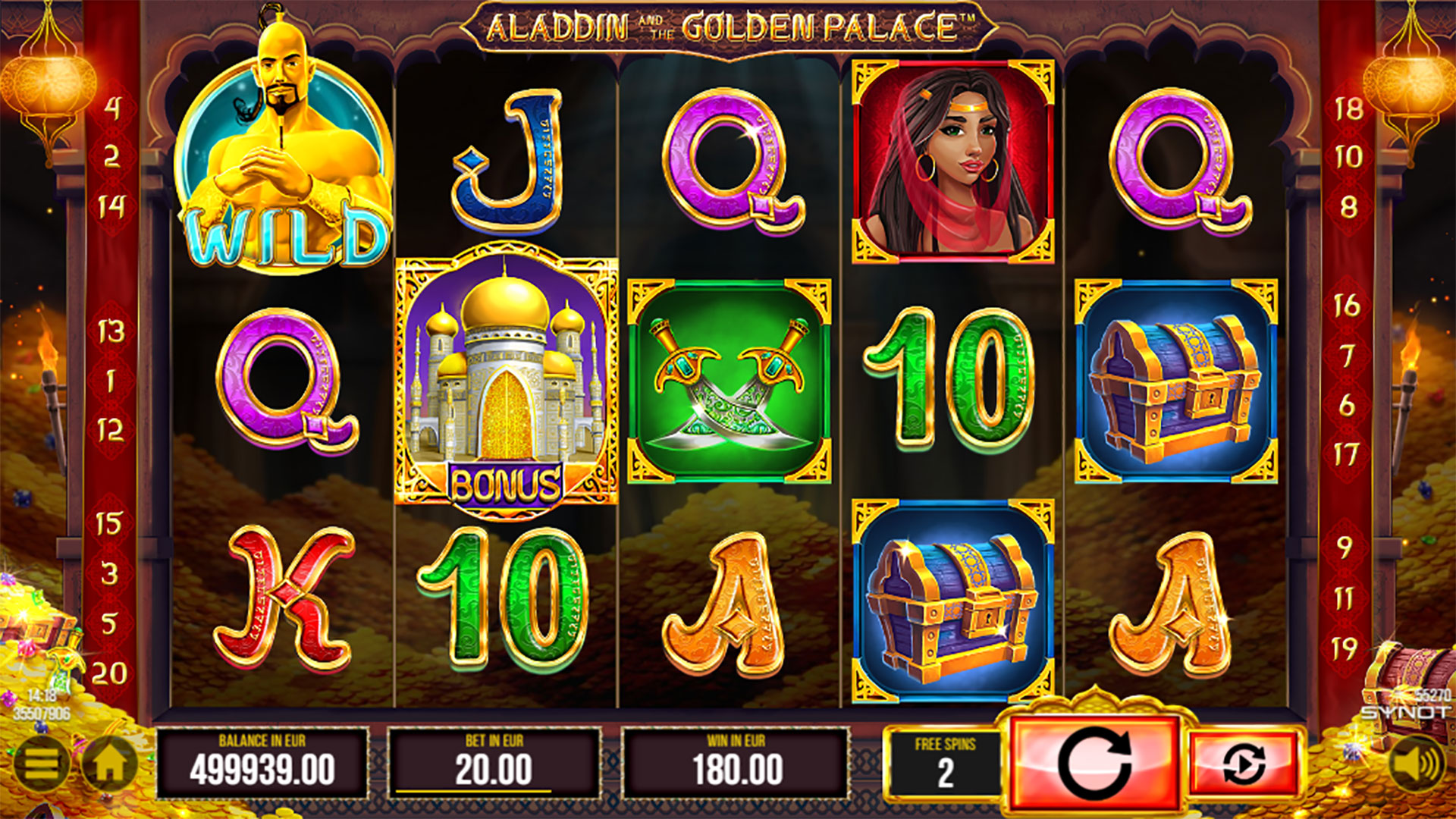The image size is (1456, 819).
Task: Click the free spins counter
Action: click(x=945, y=764)
